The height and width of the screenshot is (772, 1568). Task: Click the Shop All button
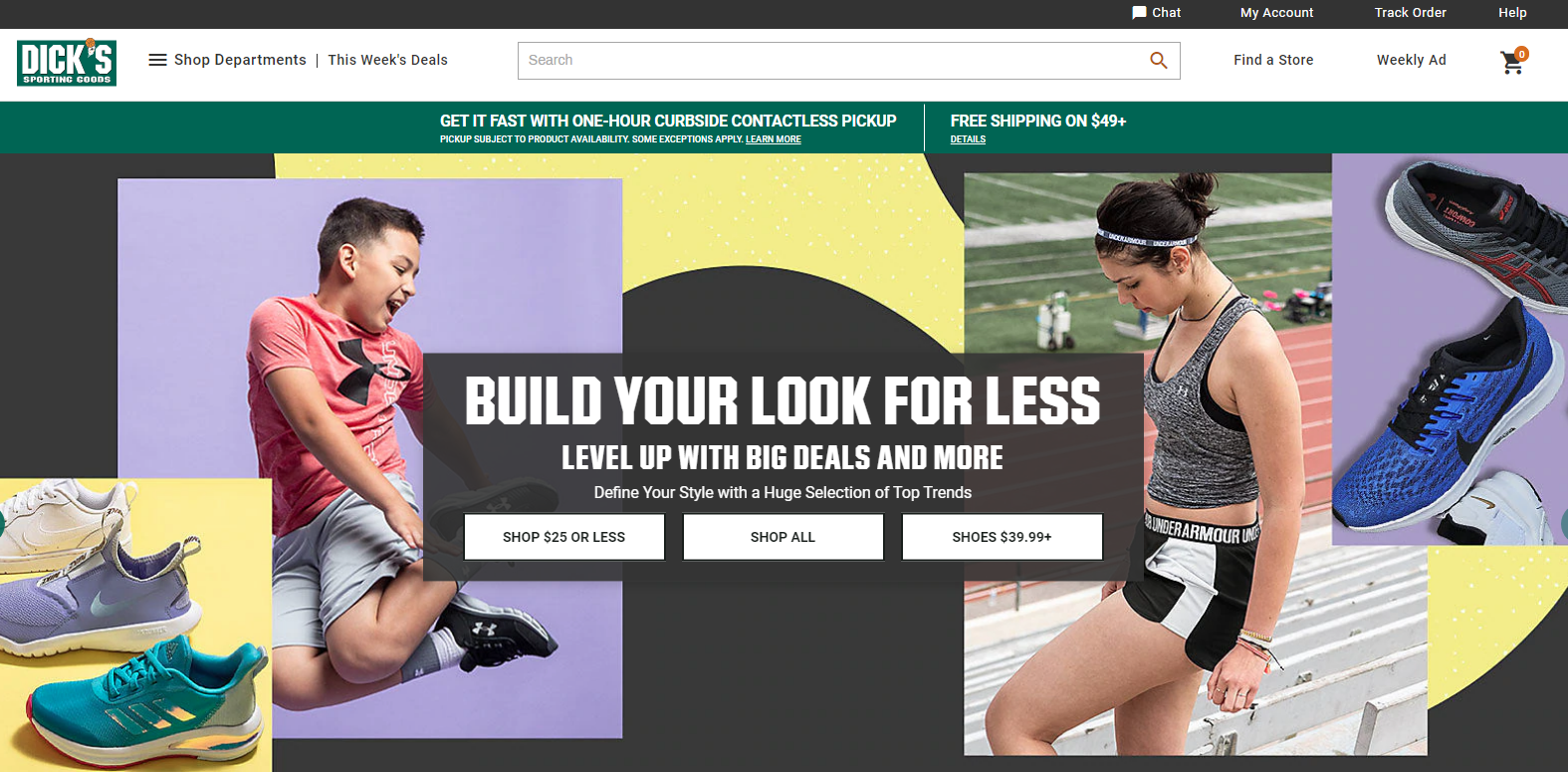[783, 537]
